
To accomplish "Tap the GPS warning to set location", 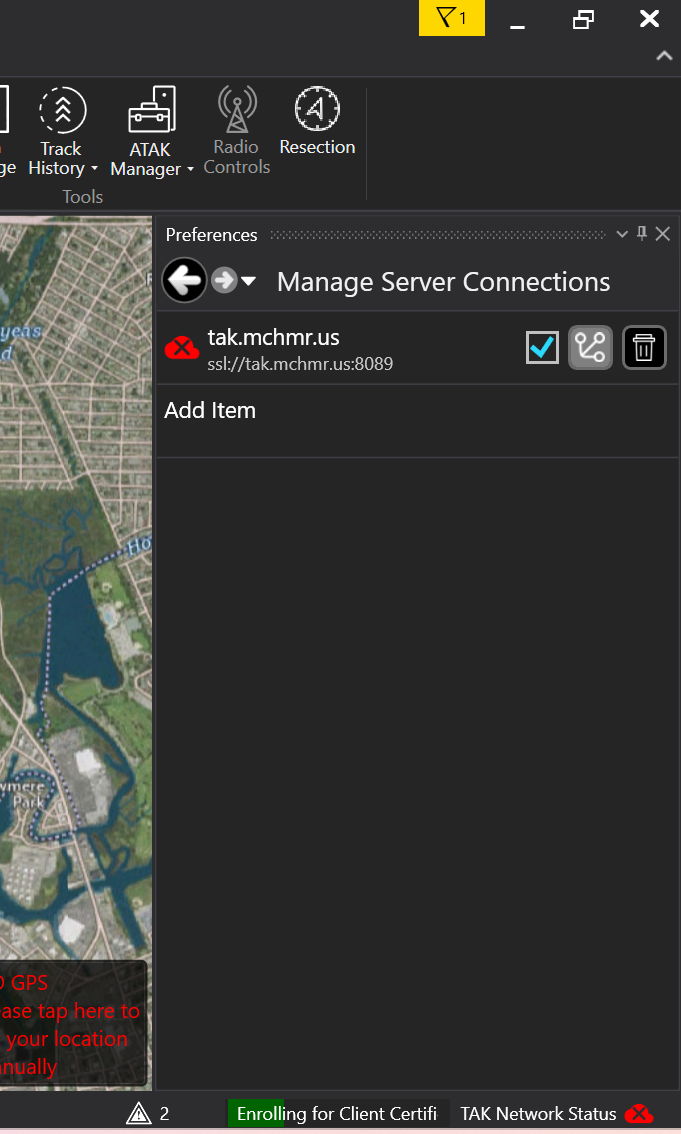I will (x=72, y=1023).
